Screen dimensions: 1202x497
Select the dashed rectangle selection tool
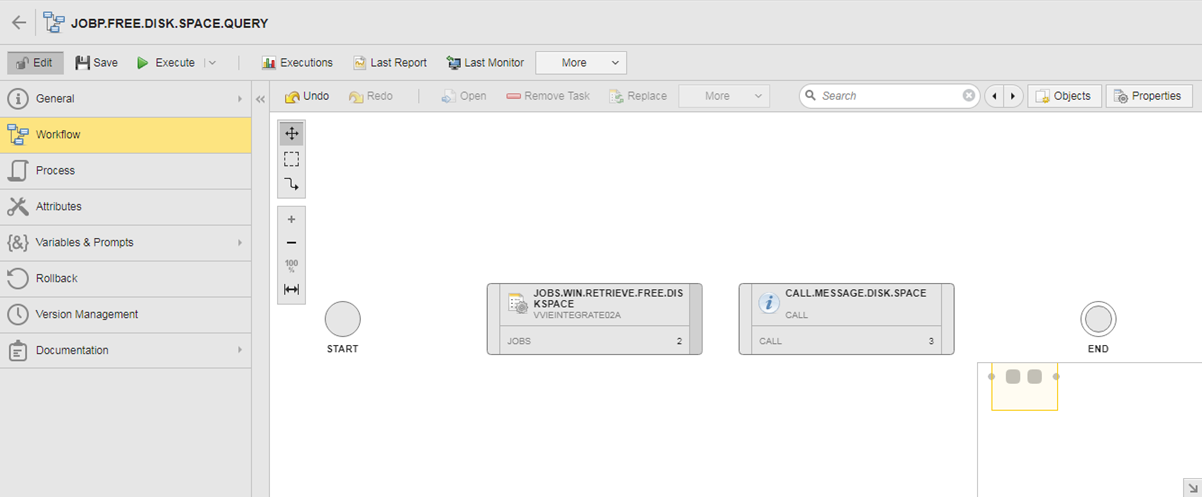pyautogui.click(x=291, y=159)
